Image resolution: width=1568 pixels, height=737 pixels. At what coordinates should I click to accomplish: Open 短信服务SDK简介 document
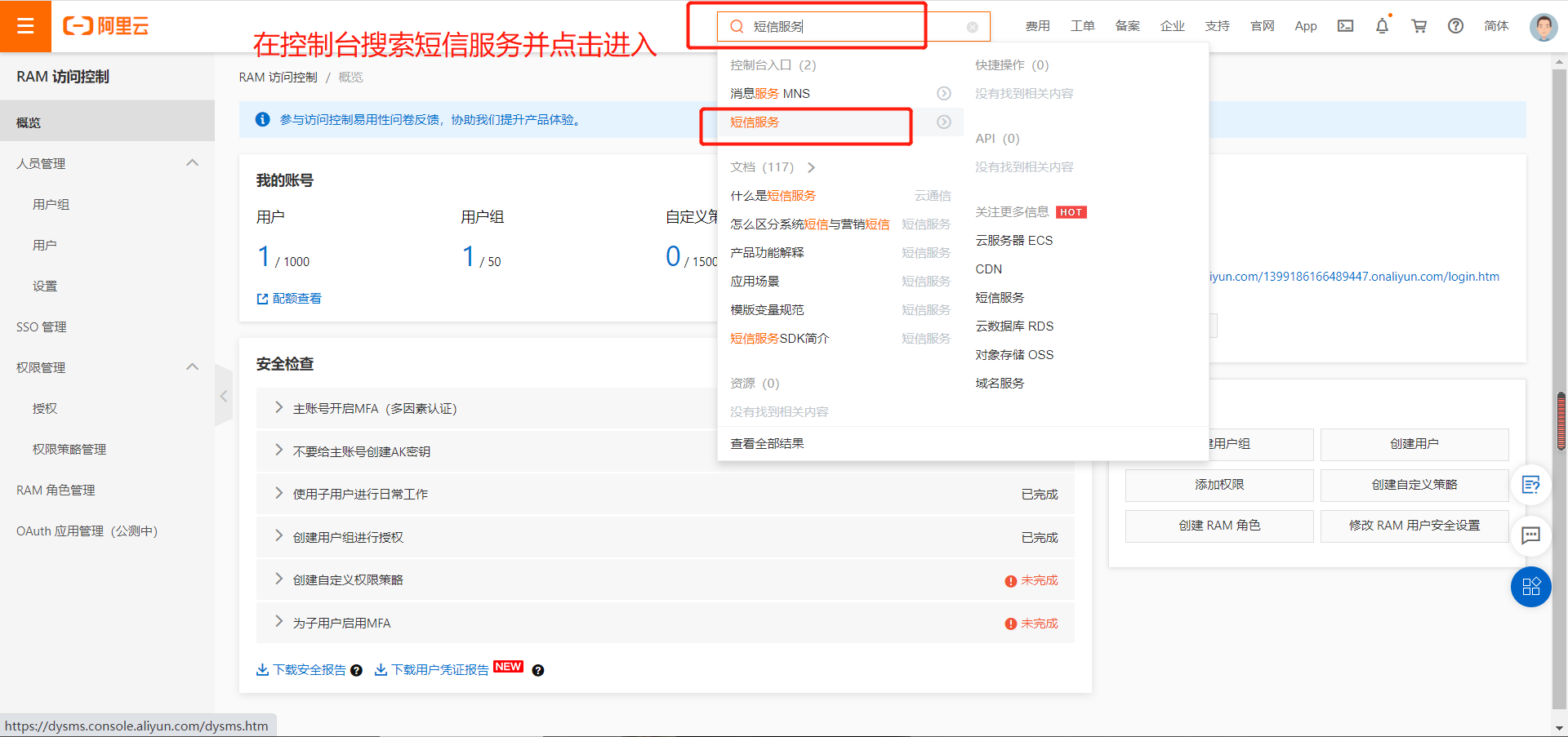pos(780,339)
